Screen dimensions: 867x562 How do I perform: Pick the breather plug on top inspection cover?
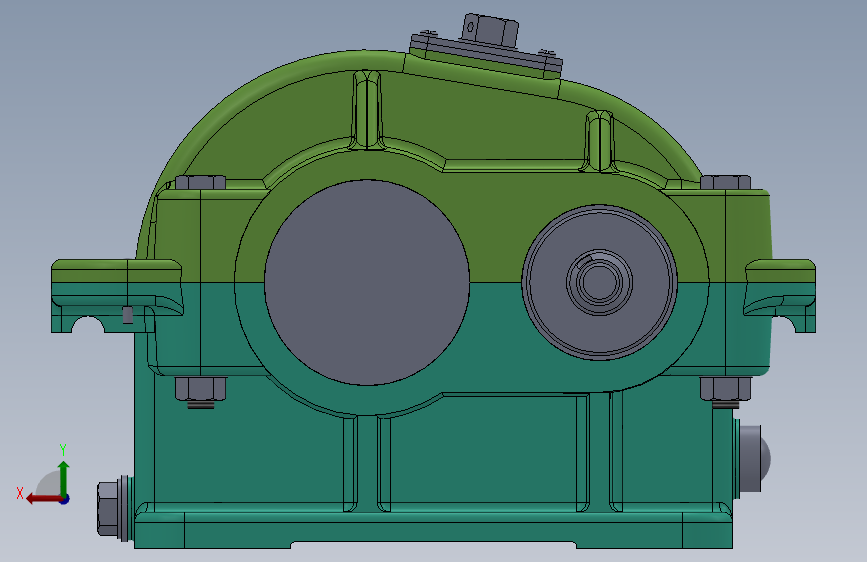coord(490,30)
